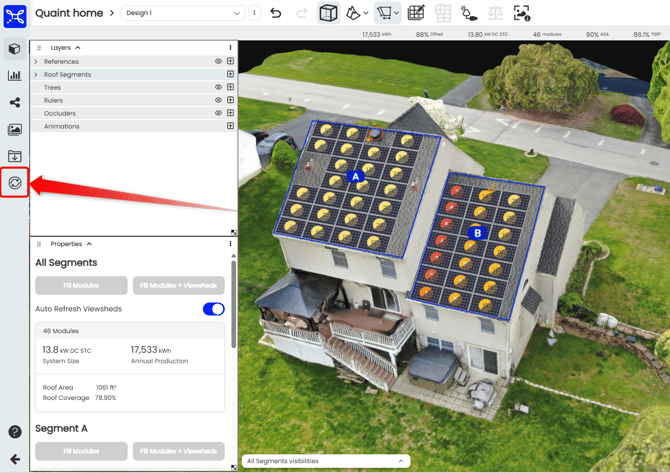The width and height of the screenshot is (670, 473).
Task: Toggle visibility of the Occluders layer
Action: click(218, 113)
